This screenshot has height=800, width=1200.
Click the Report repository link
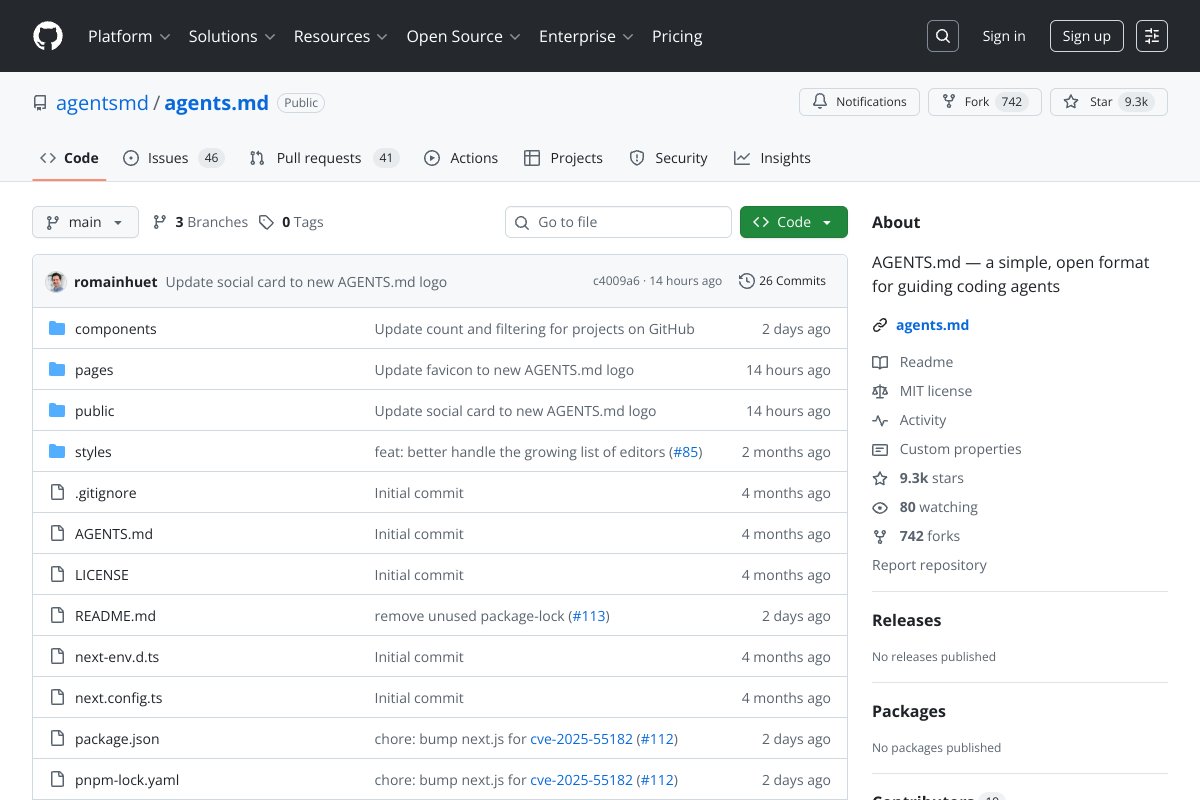click(929, 565)
